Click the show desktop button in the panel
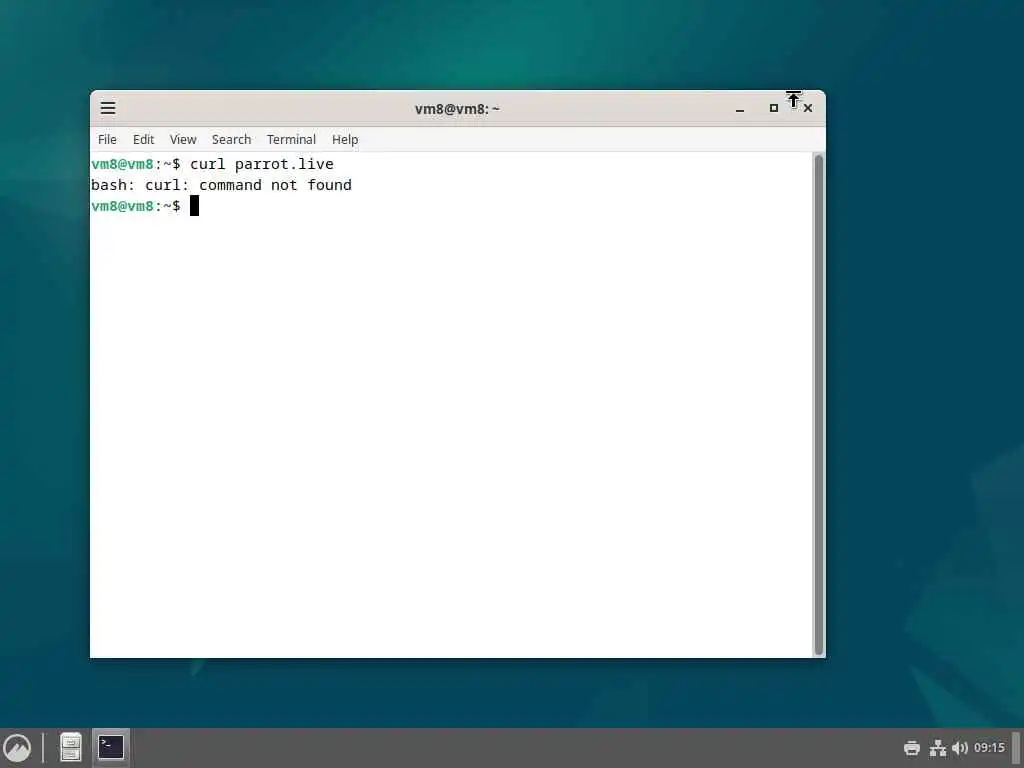 tap(1017, 748)
